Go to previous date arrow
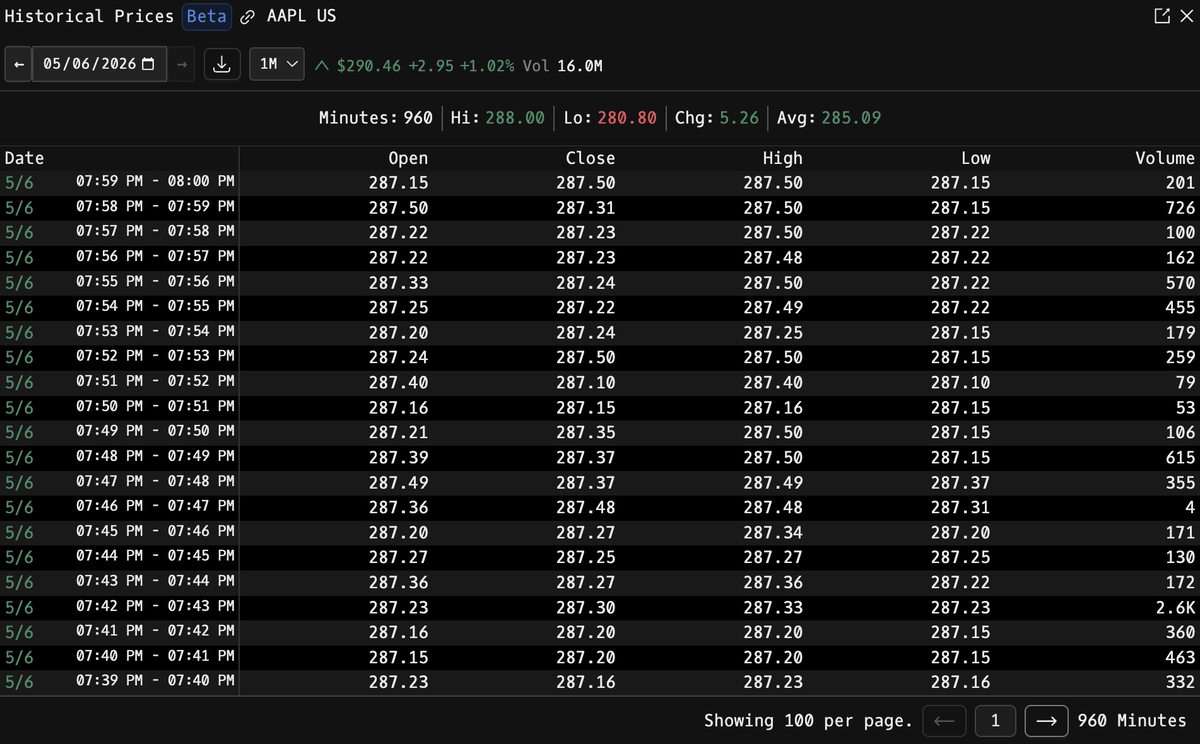Viewport: 1200px width, 744px height. pos(18,64)
